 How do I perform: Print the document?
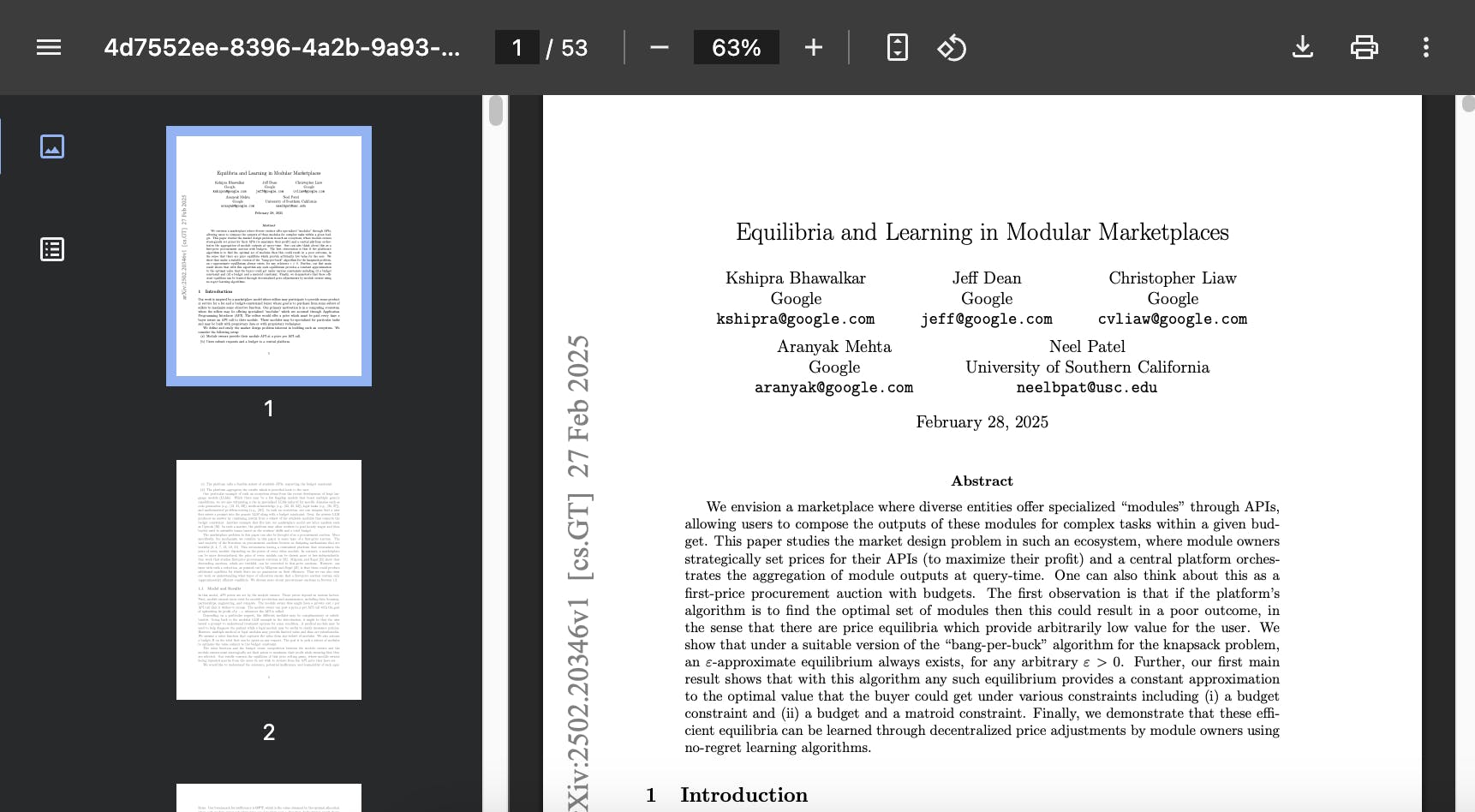[x=1364, y=47]
